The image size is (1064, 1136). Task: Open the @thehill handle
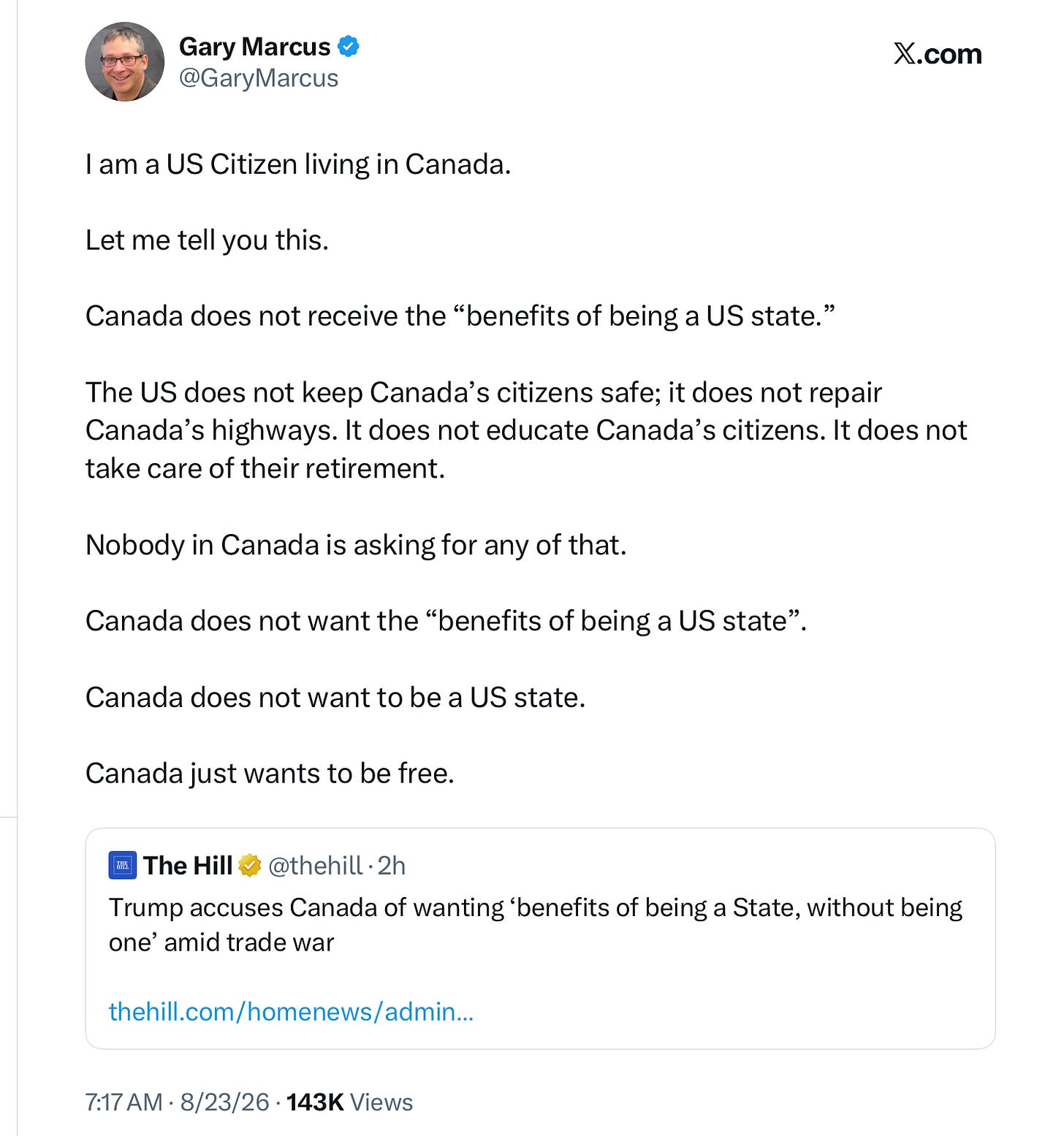316,866
